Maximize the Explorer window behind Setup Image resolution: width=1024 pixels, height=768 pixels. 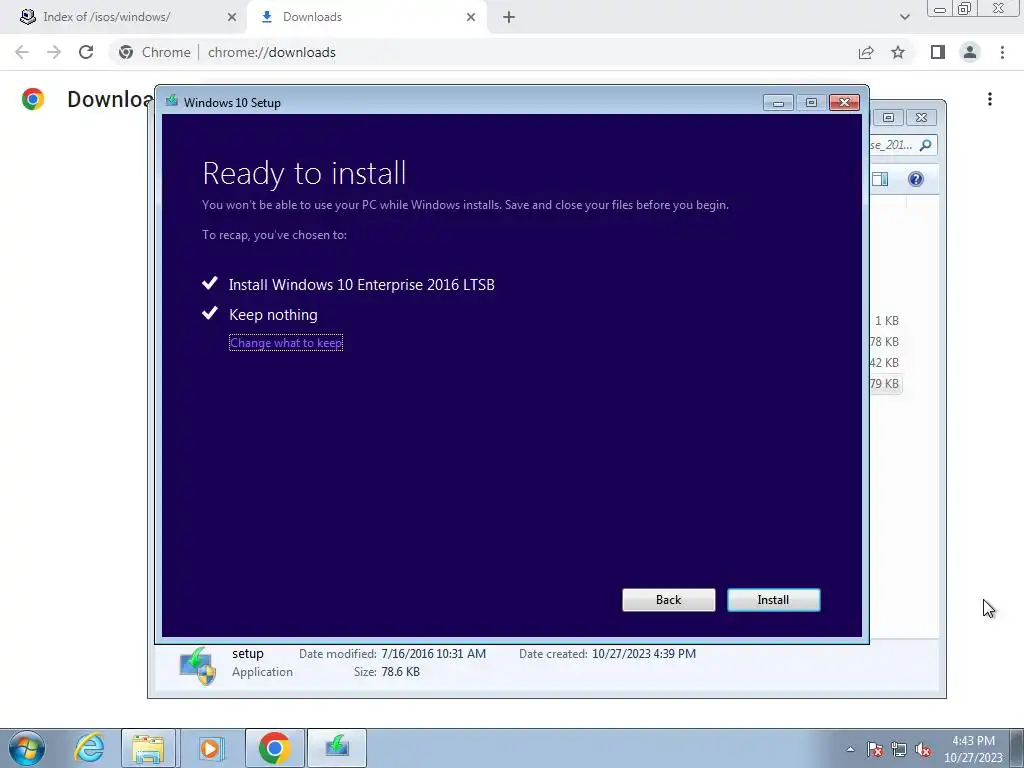point(888,118)
